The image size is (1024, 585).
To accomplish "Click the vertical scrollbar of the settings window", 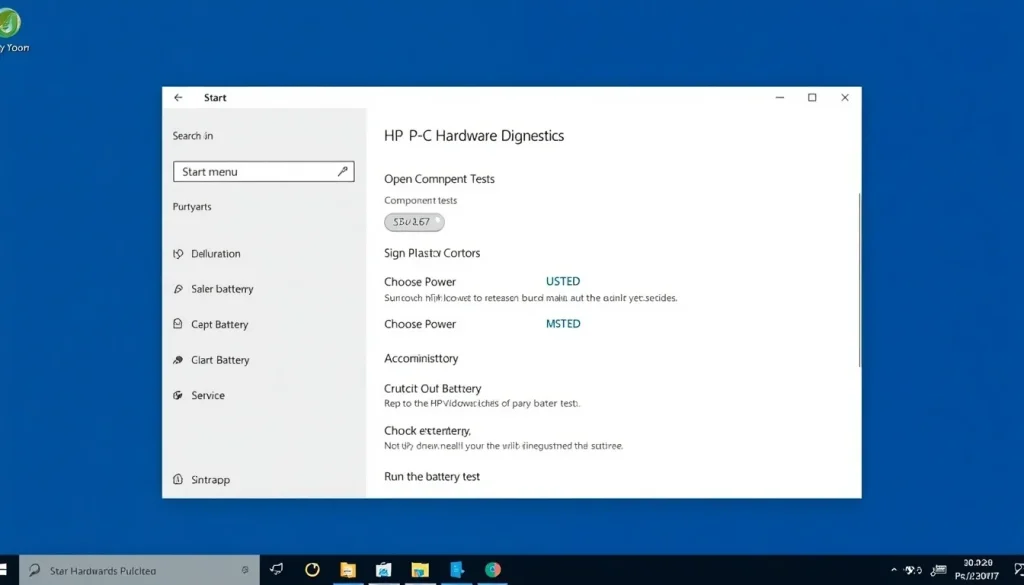I will tap(859, 280).
